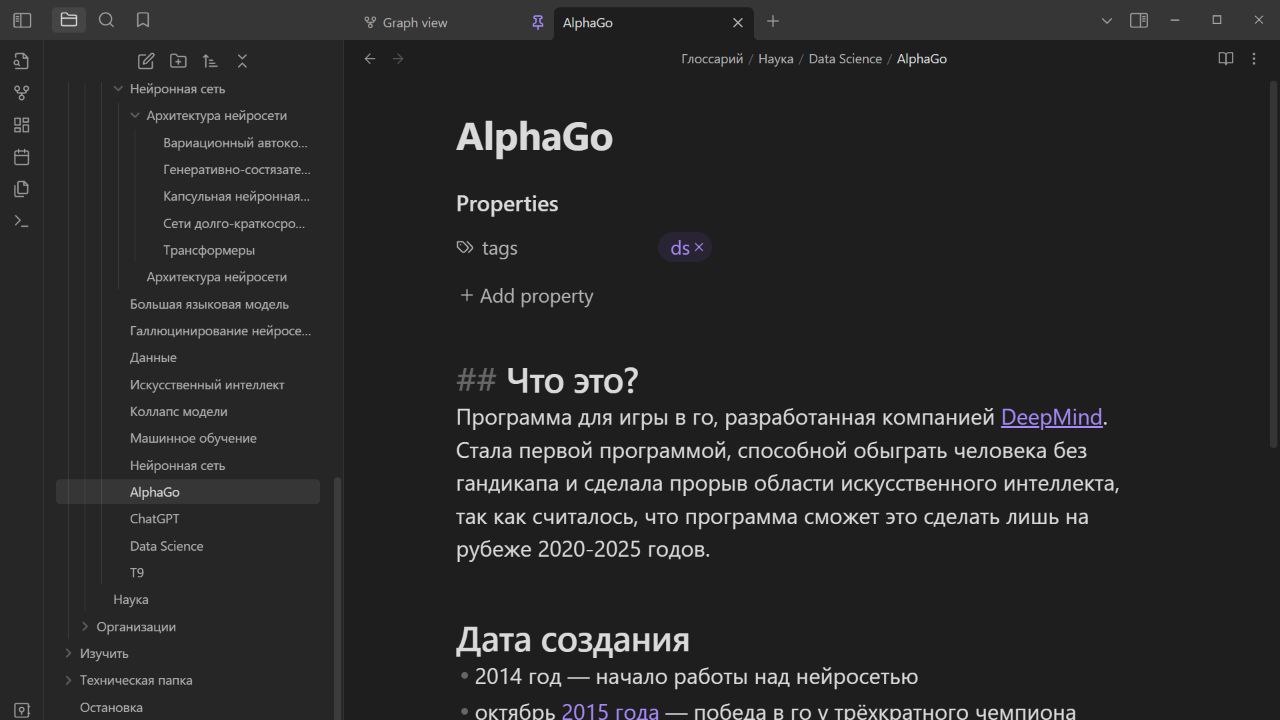Click the insert template ribbon icon

pyautogui.click(x=22, y=189)
